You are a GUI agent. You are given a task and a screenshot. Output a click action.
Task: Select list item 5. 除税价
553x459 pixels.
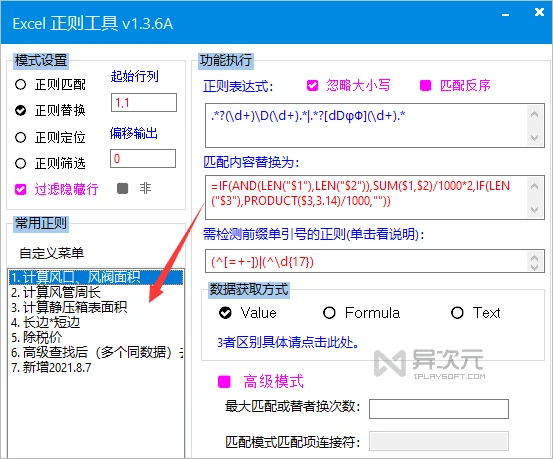(96, 338)
